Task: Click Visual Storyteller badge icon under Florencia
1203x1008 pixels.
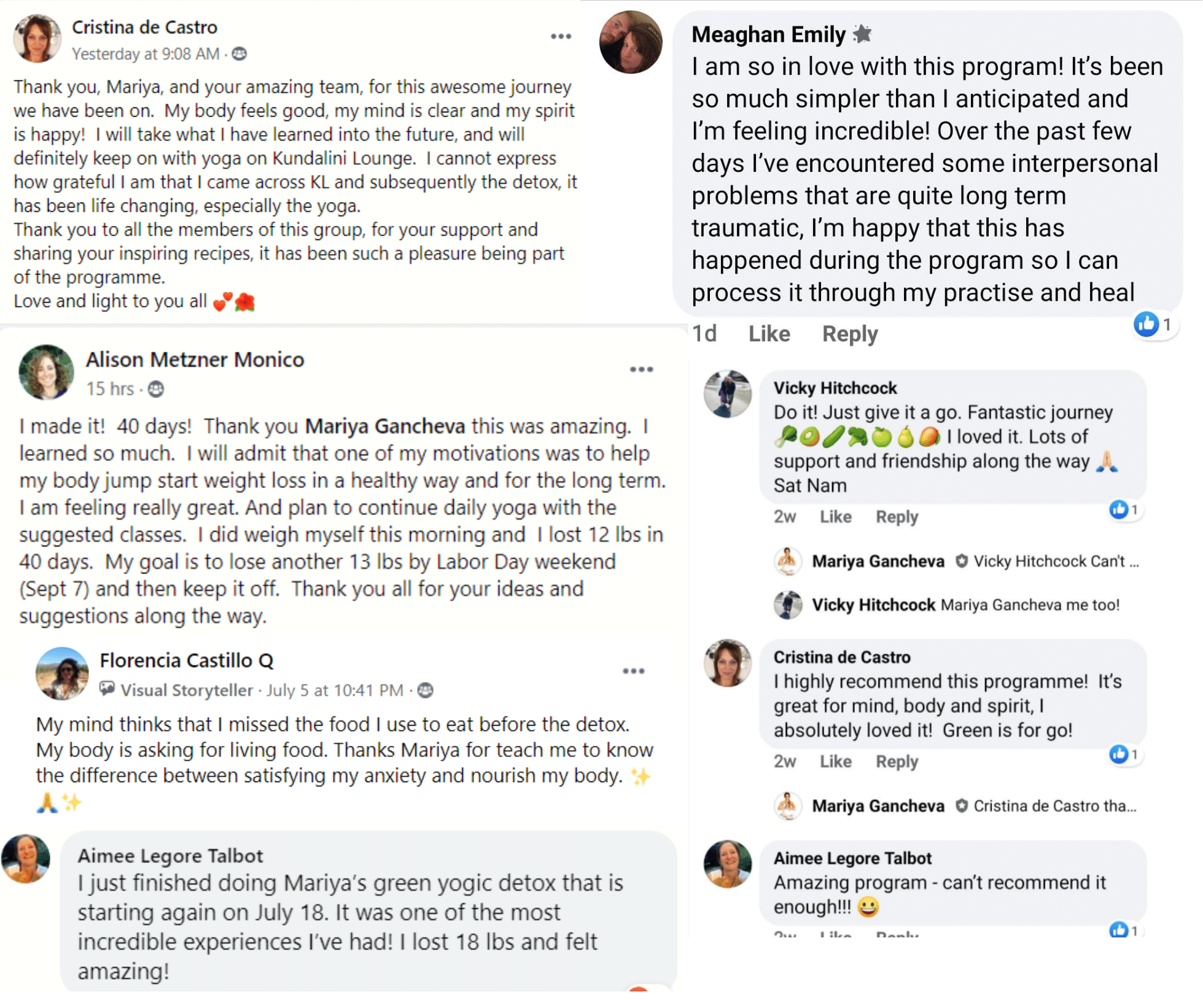Action: [107, 689]
